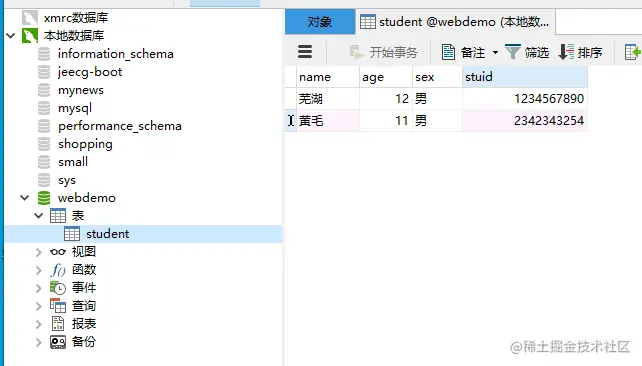Click the 本地数据库 connection icon
The height and width of the screenshot is (366, 642).
point(30,36)
